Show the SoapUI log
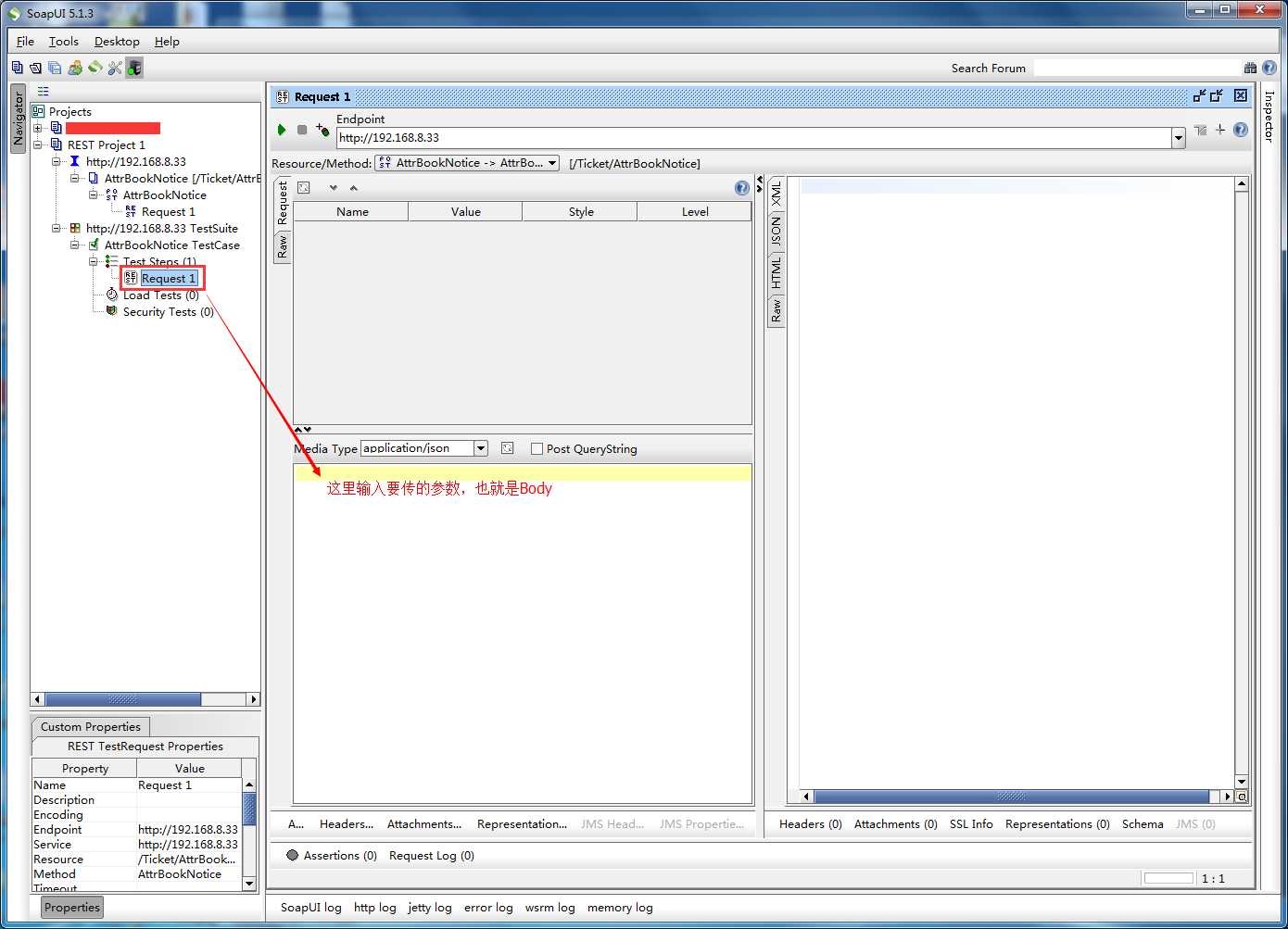The width and height of the screenshot is (1288, 929). click(x=311, y=907)
